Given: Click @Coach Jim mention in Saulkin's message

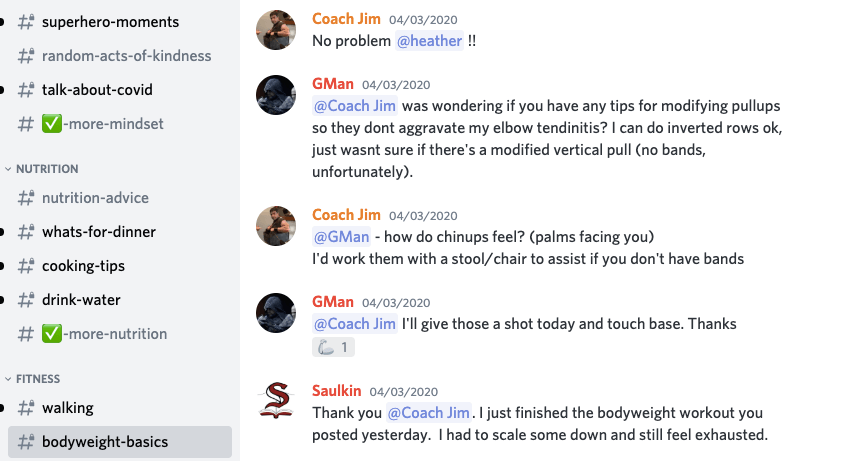Looking at the screenshot, I should tap(429, 413).
